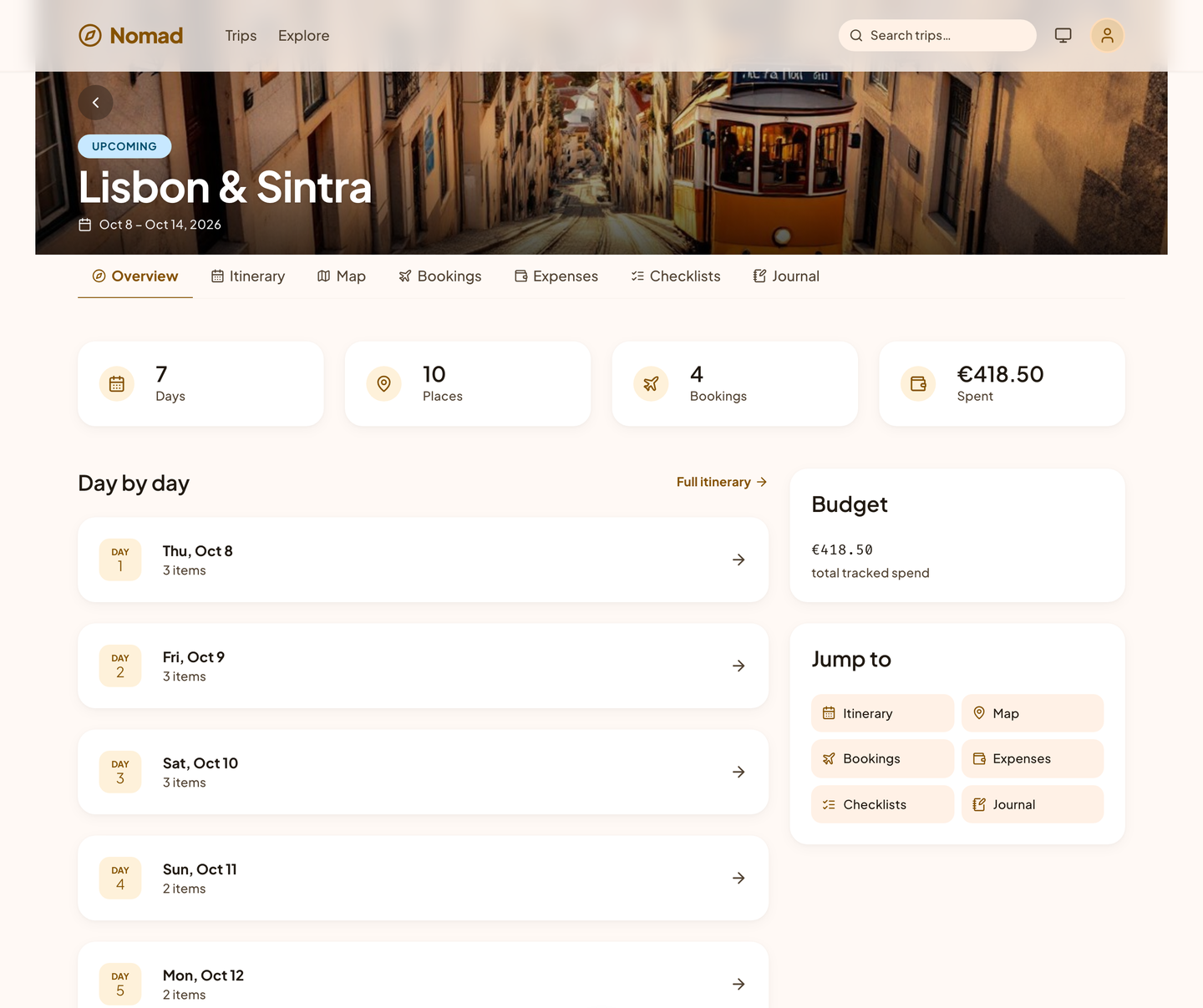
Task: Switch to the Bookings tab
Action: pyautogui.click(x=440, y=276)
